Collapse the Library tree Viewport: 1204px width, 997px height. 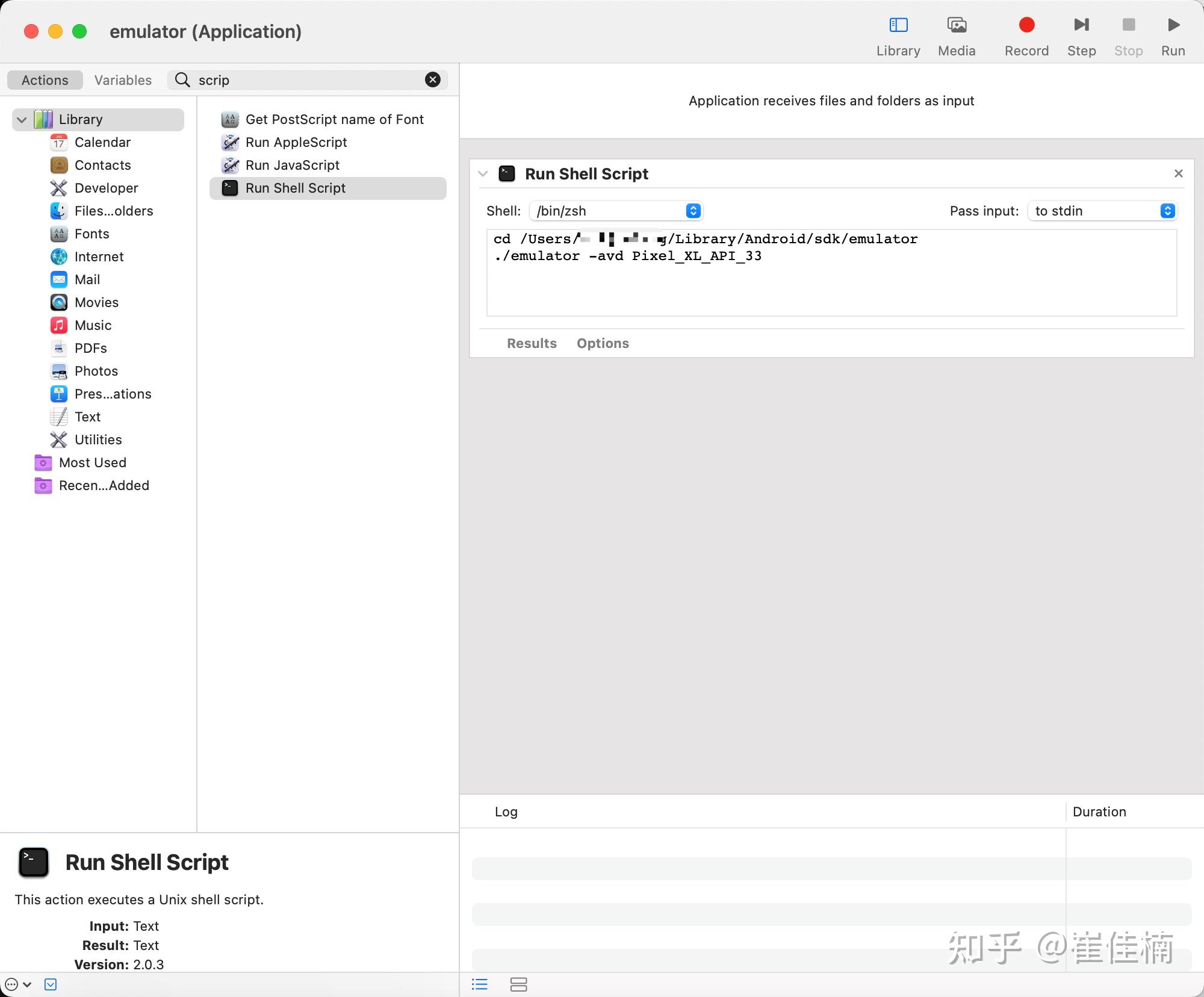pyautogui.click(x=22, y=120)
